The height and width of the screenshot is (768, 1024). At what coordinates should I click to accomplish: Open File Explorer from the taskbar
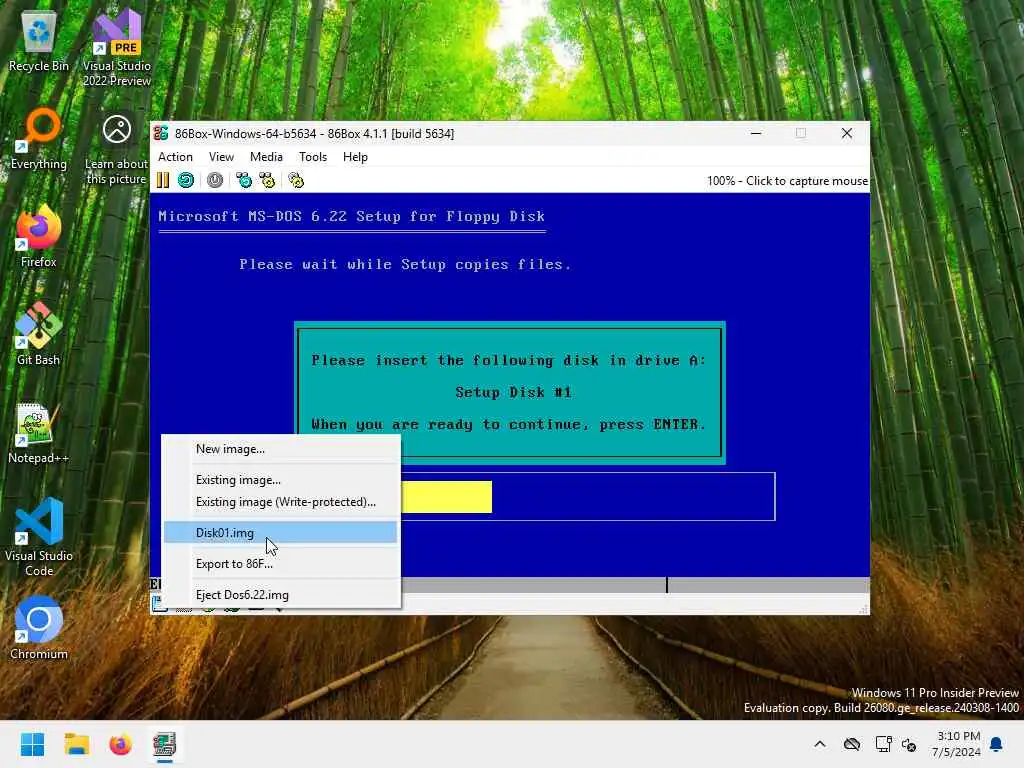(x=76, y=744)
